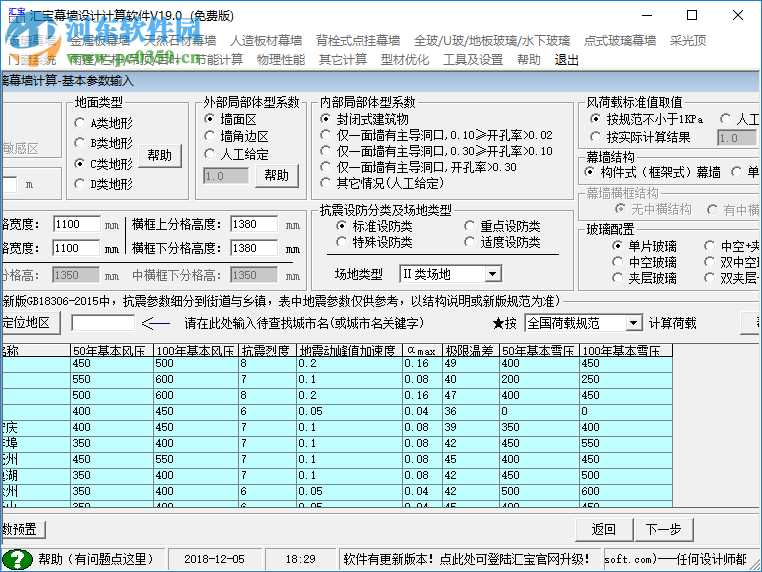
Task: Click 100年基本雪压 column header
Action: 626,350
